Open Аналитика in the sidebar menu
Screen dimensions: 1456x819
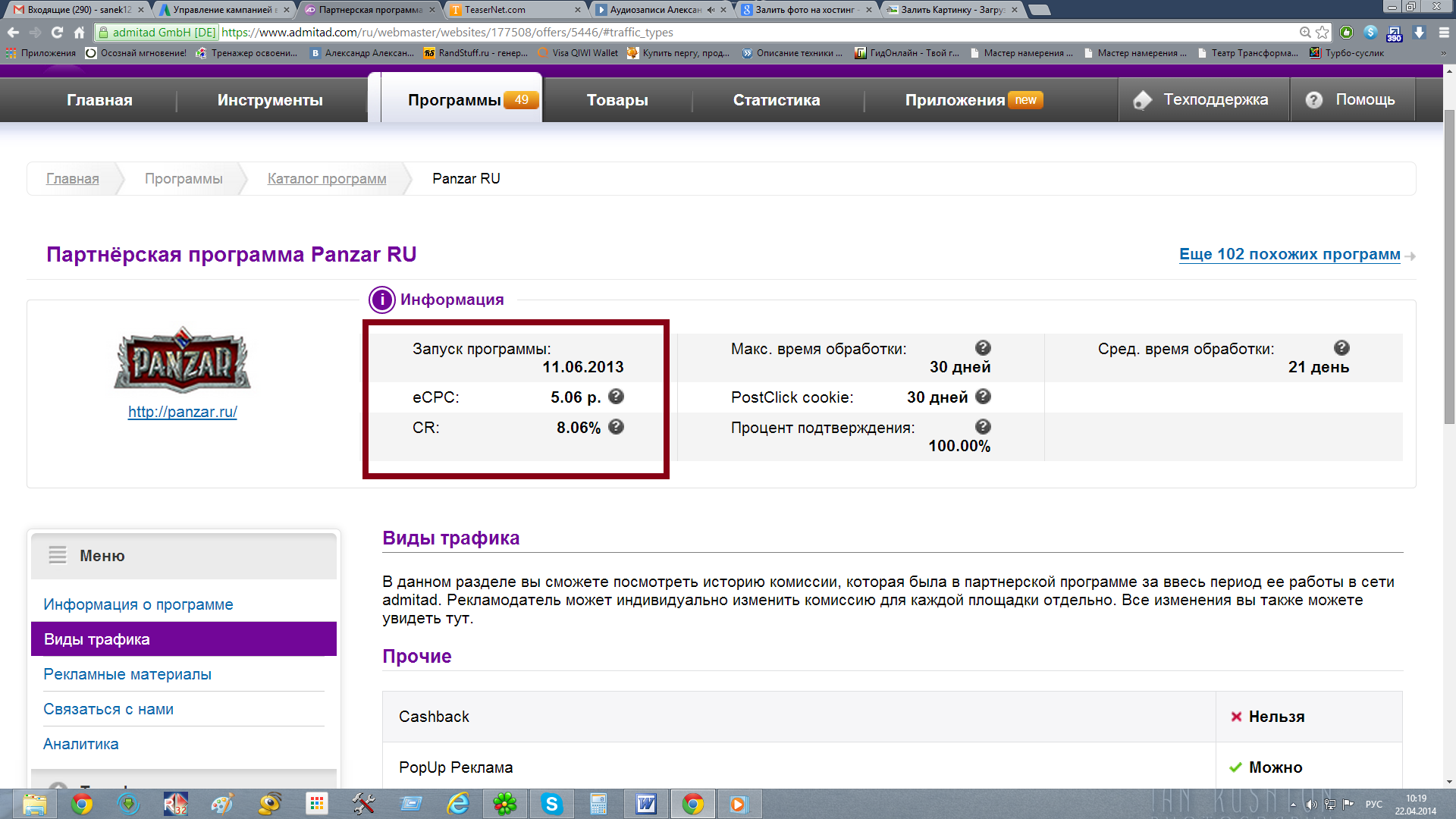(81, 744)
